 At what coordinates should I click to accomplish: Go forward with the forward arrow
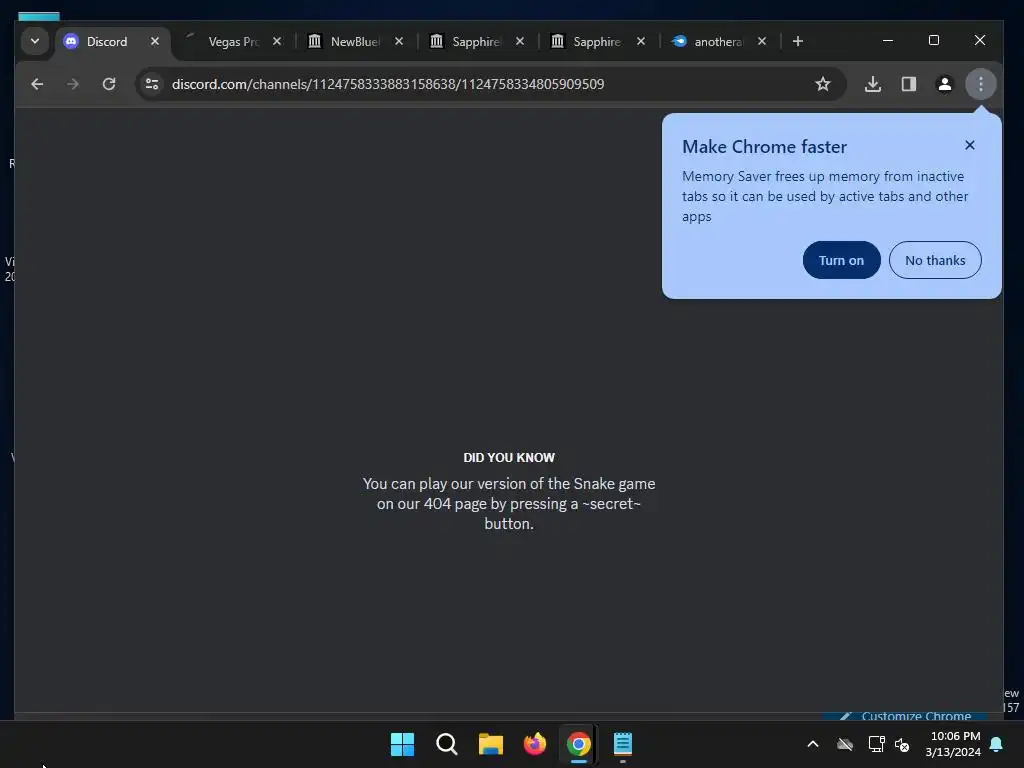coord(72,84)
